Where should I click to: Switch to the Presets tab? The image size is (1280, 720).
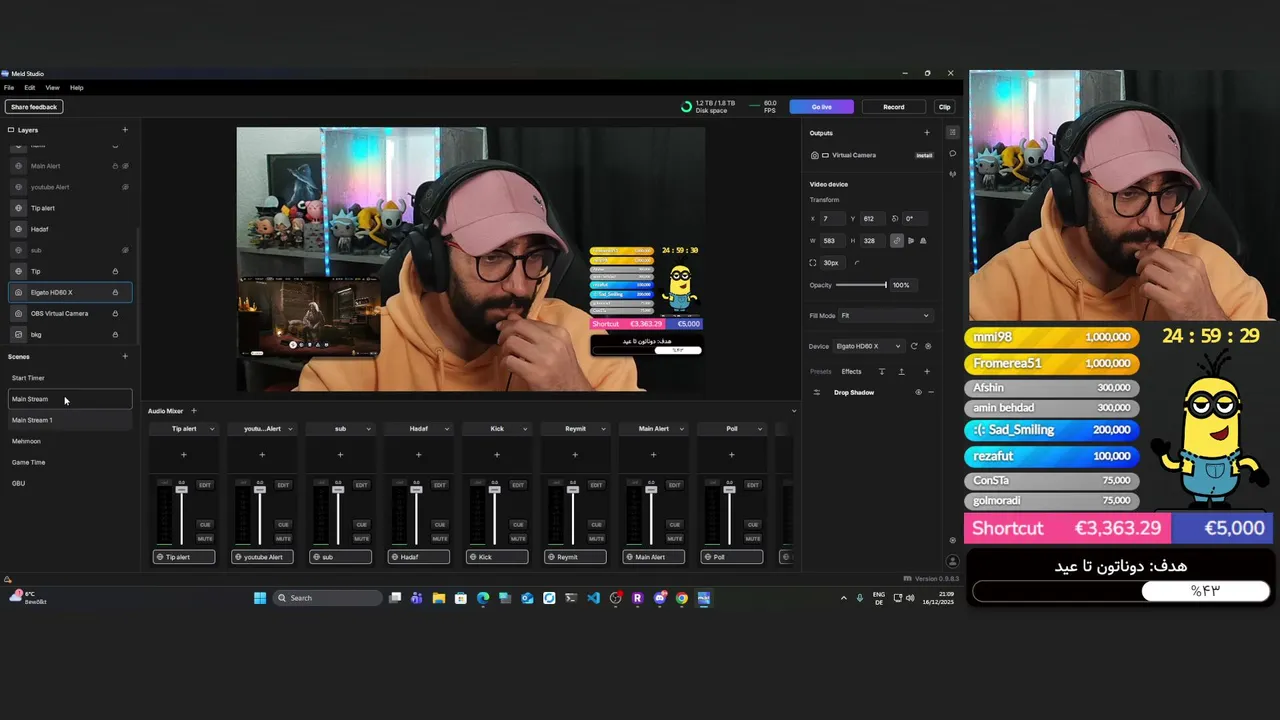click(820, 372)
